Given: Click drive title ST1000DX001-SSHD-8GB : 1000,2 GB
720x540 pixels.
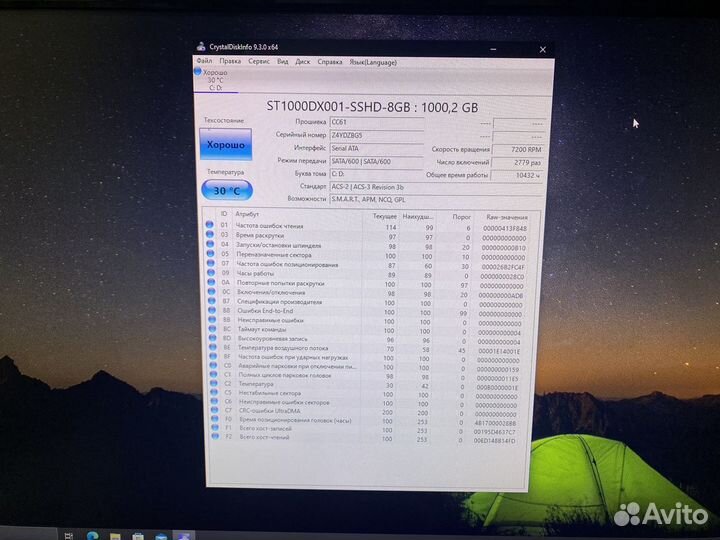Looking at the screenshot, I should [x=372, y=107].
